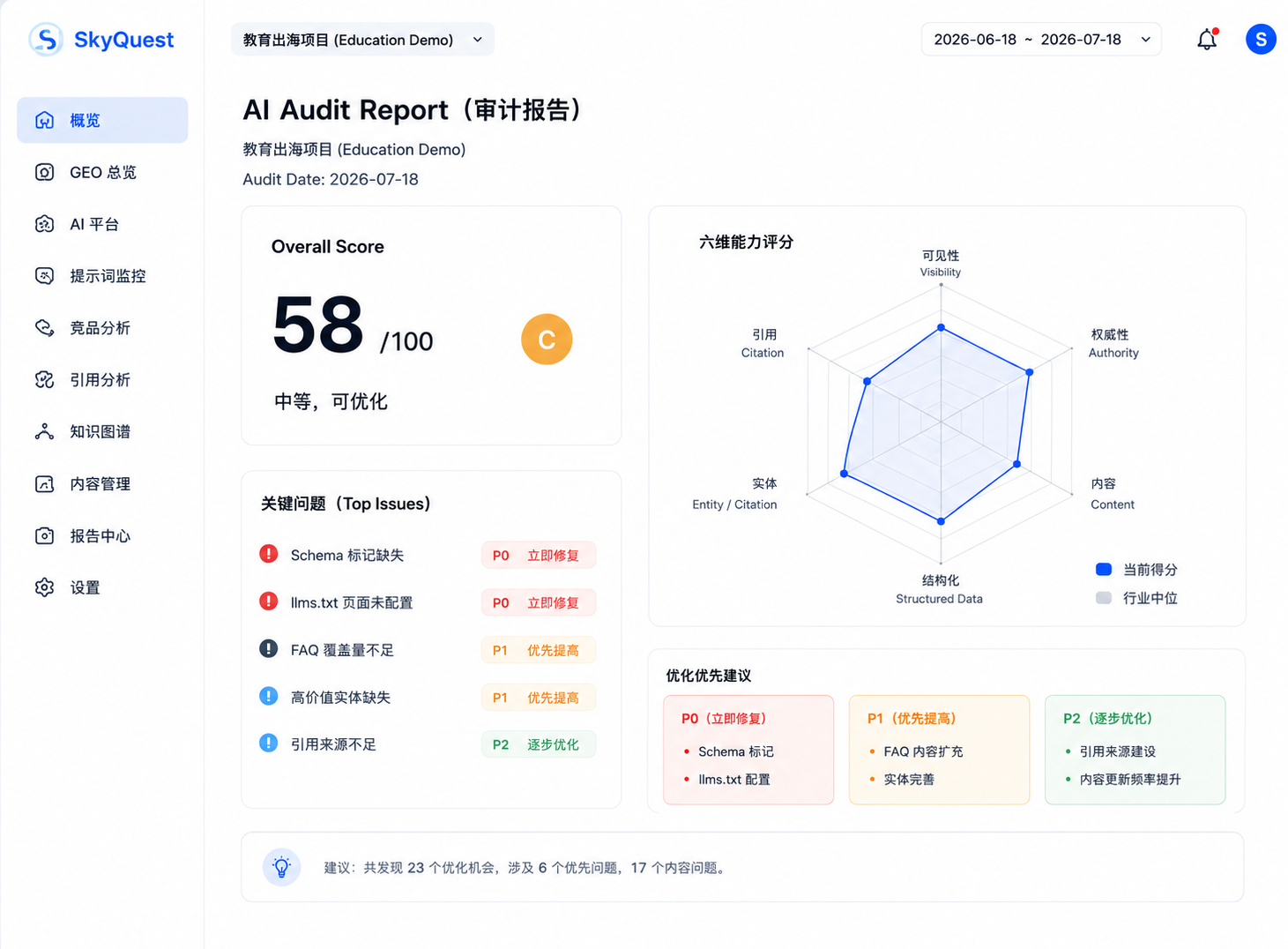Click the Structured Data radar point
The height and width of the screenshot is (949, 1288).
(942, 521)
